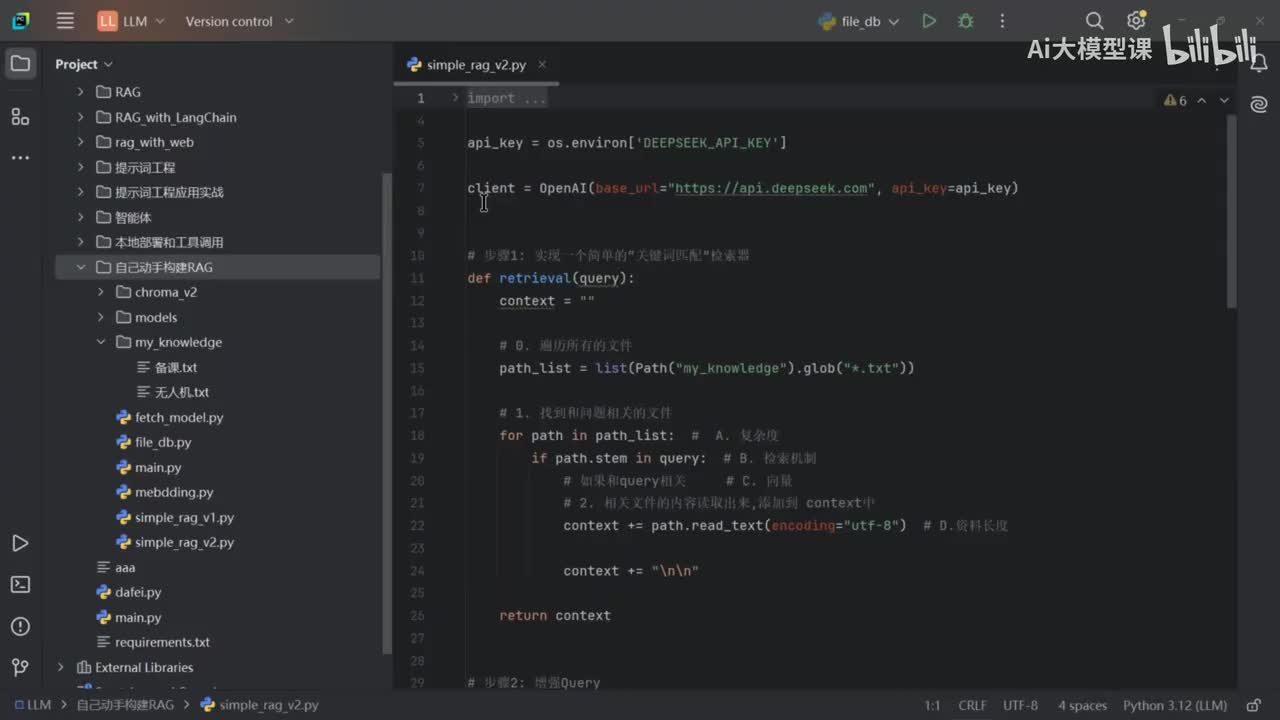Change UTF-8 file encoding
1280x720 pixels.
(1021, 705)
